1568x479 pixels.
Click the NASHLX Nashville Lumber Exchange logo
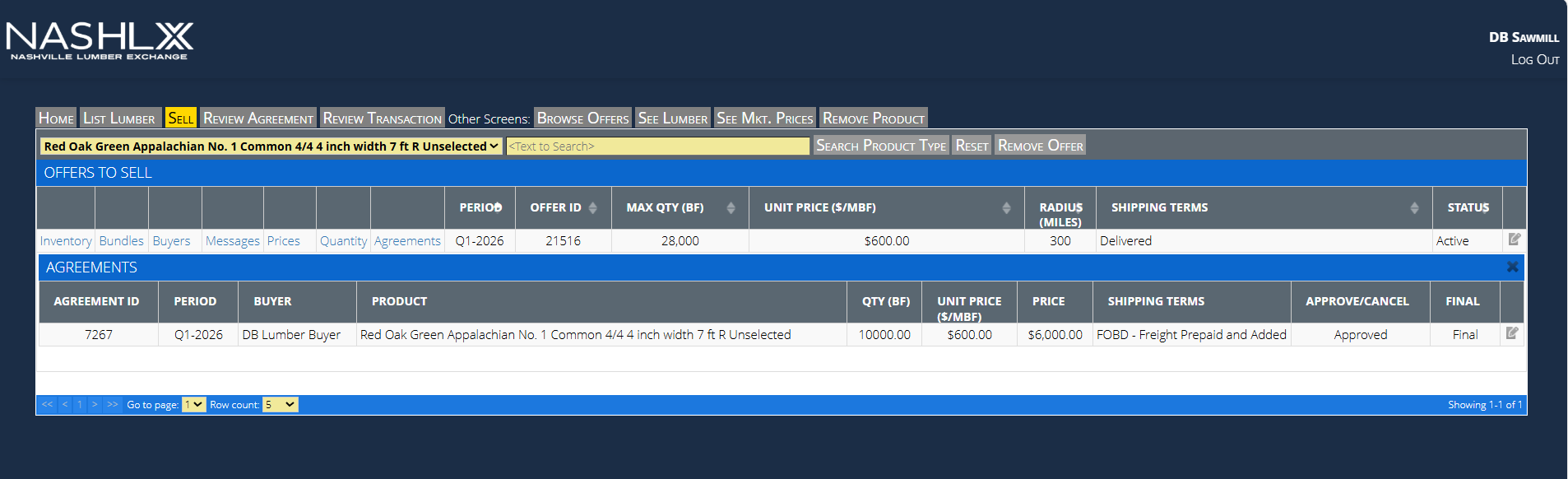tap(100, 40)
